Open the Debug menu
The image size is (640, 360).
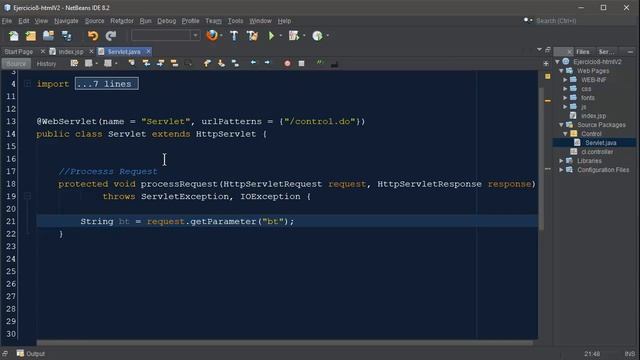pos(167,21)
